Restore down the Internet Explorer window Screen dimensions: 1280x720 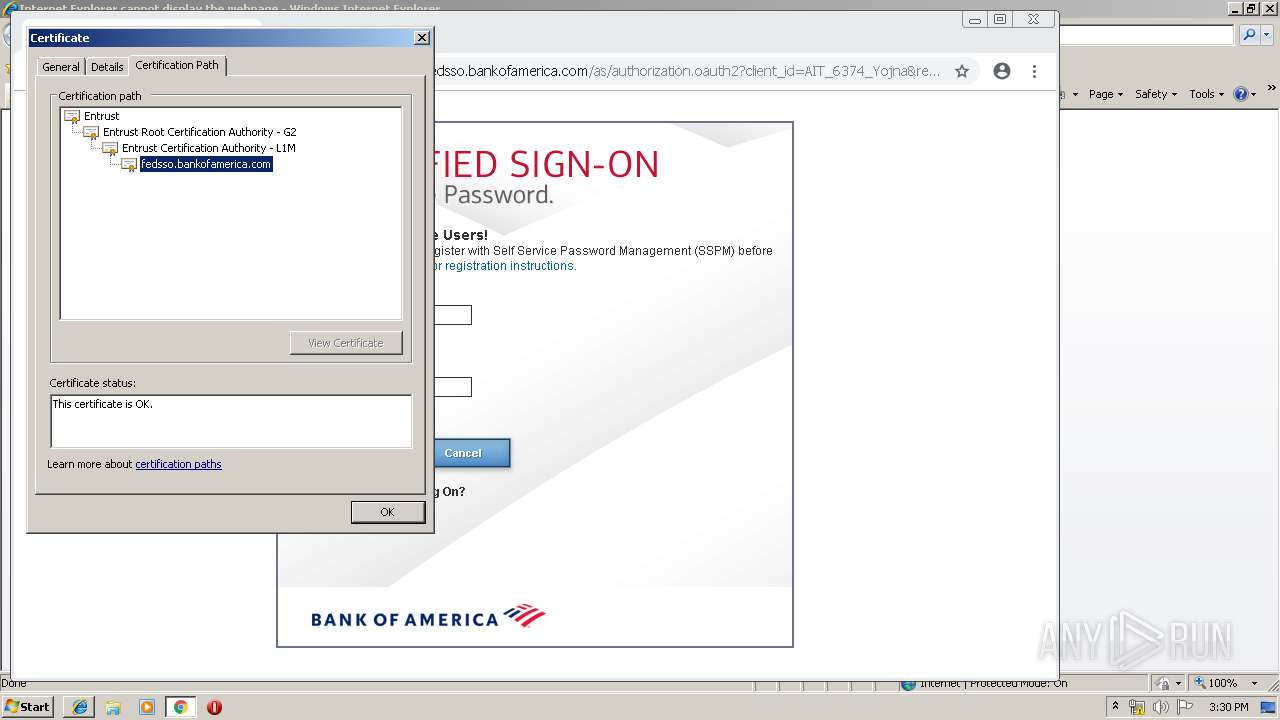1252,8
